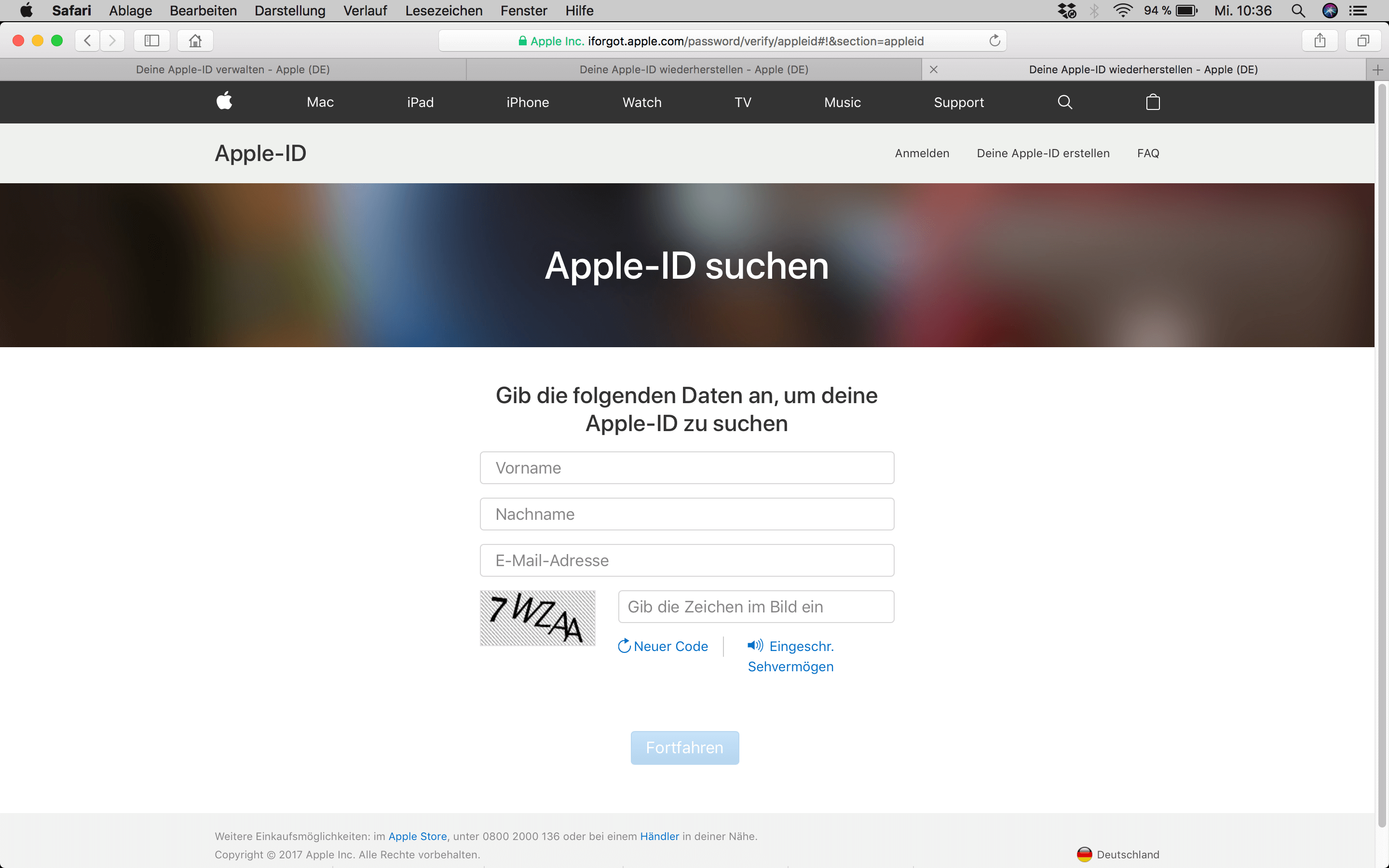Close the active Apple-ID wiederherstellen tab

(x=934, y=69)
